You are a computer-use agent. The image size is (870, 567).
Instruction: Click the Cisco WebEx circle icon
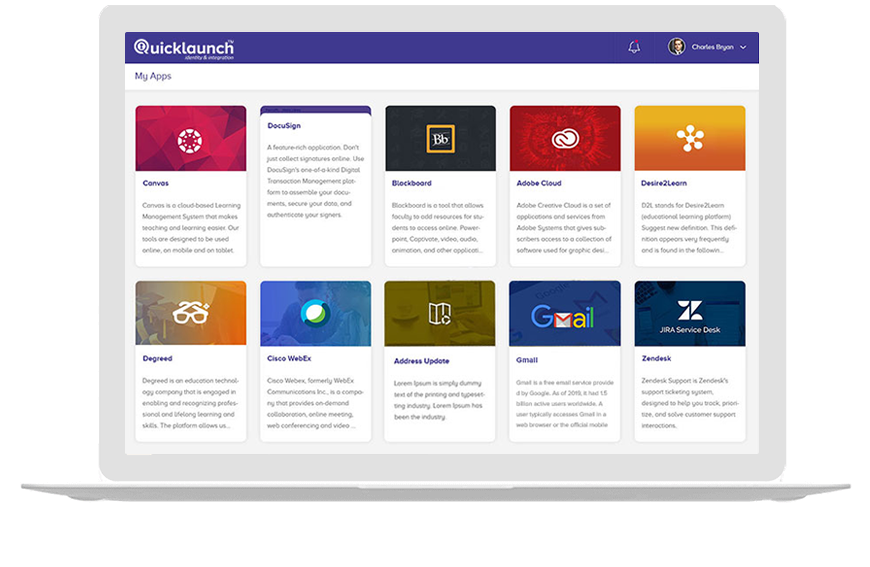315,313
